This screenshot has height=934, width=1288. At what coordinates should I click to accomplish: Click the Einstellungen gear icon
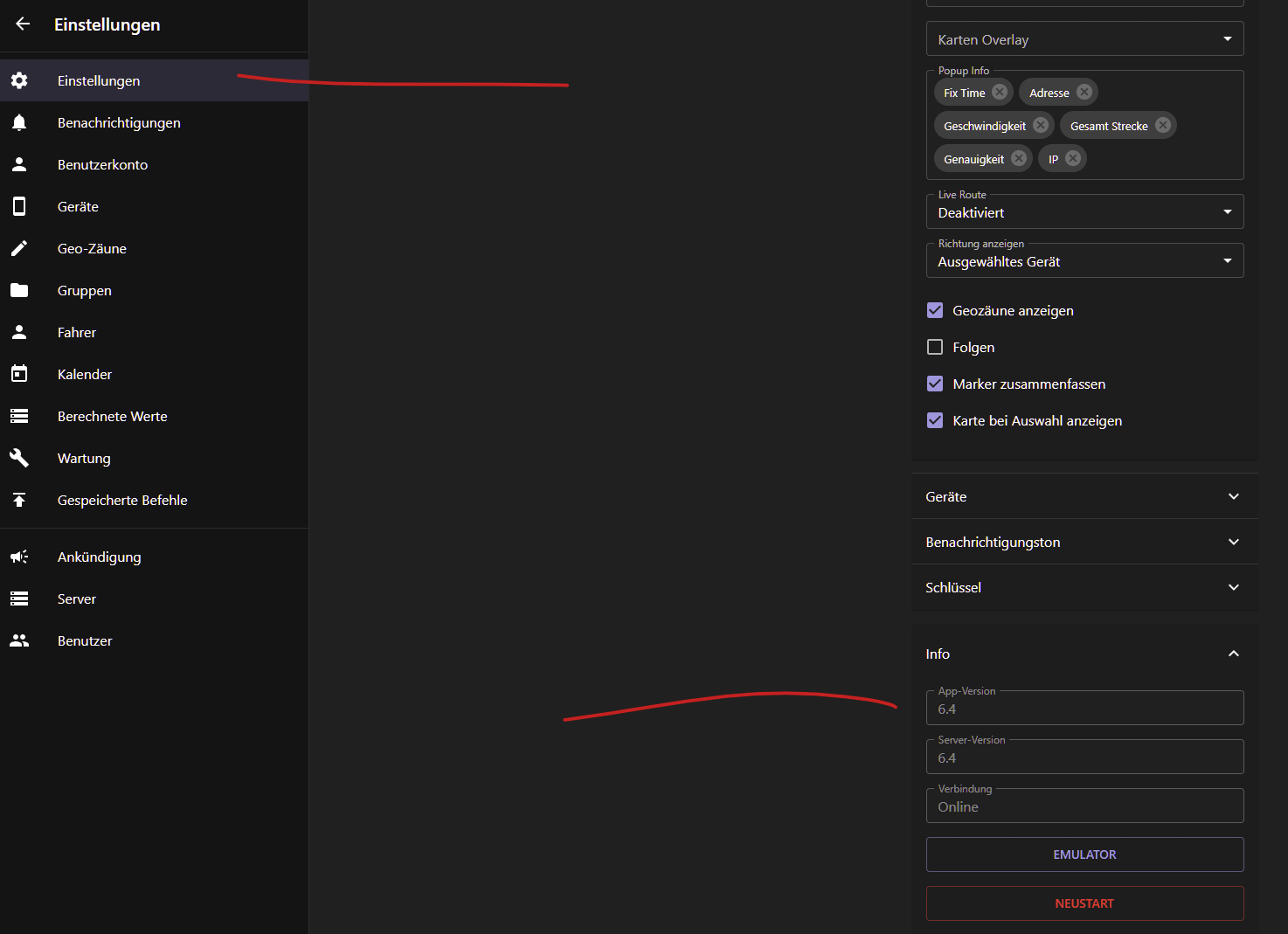(19, 80)
